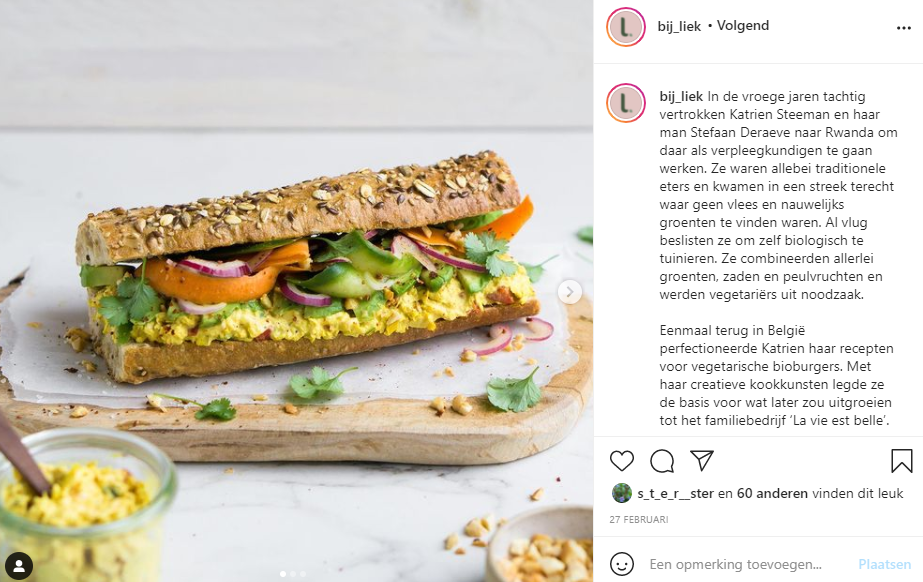Viewport: 923px width, 582px height.
Task: Open the three-dot more options menu
Action: pyautogui.click(x=904, y=28)
